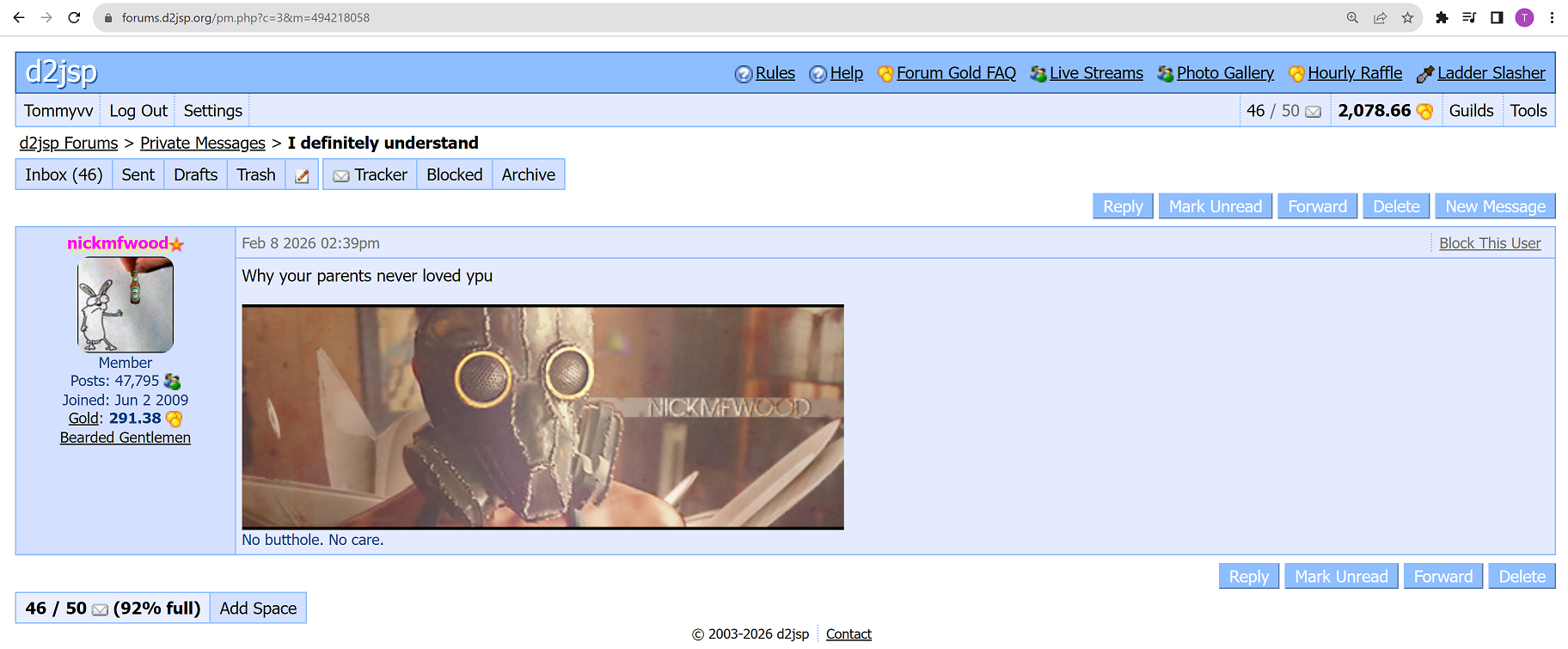Click the compose new message pencil icon
The width and height of the screenshot is (1568, 649).
[x=302, y=175]
